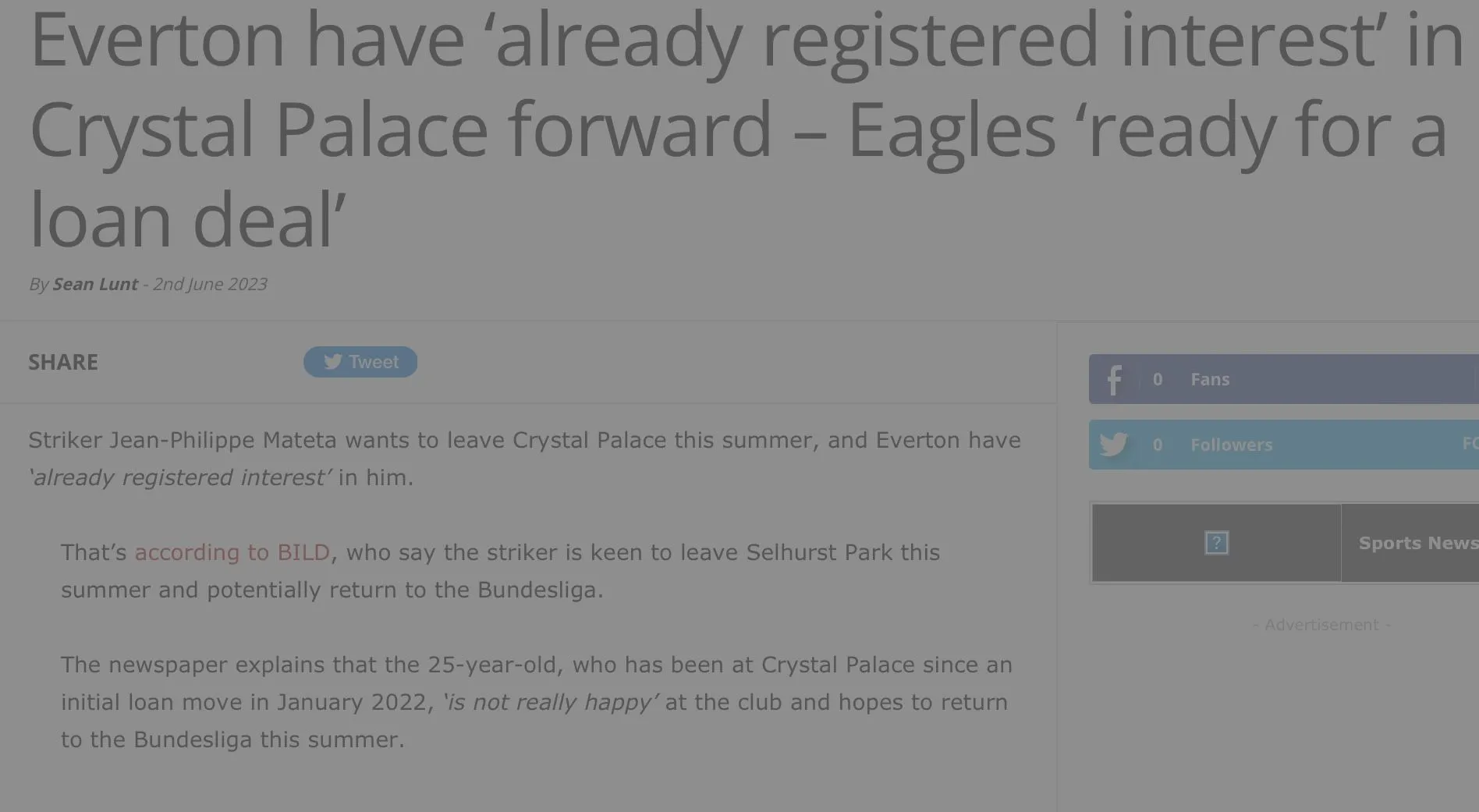
Task: Open the Sports News tab
Action: pos(1417,543)
